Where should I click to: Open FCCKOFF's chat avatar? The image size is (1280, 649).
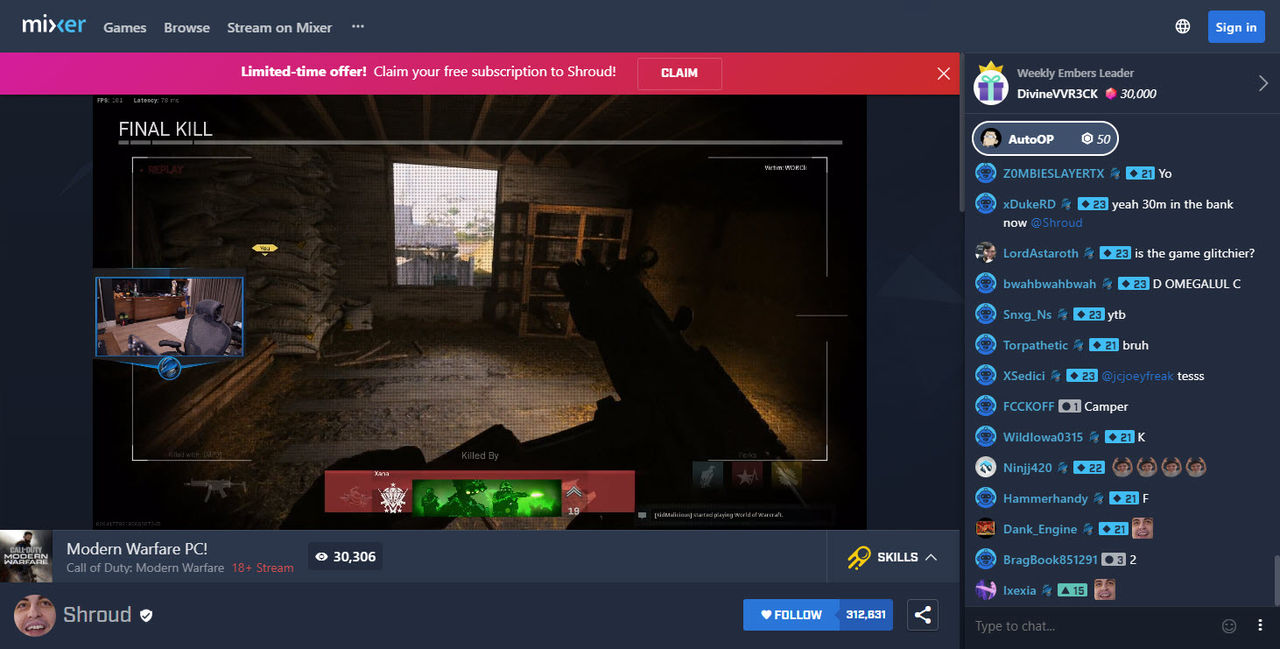(986, 406)
